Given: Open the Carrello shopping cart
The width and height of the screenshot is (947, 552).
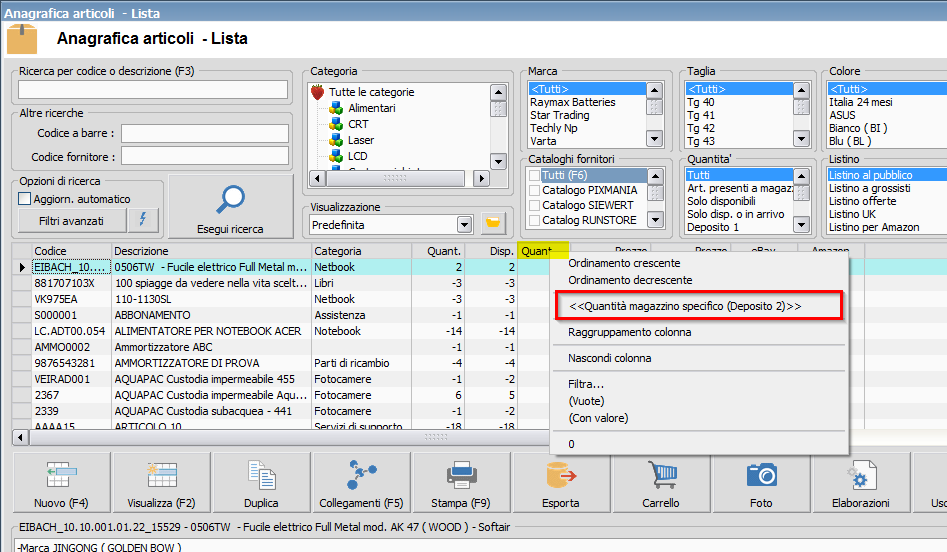Looking at the screenshot, I should pos(661,482).
